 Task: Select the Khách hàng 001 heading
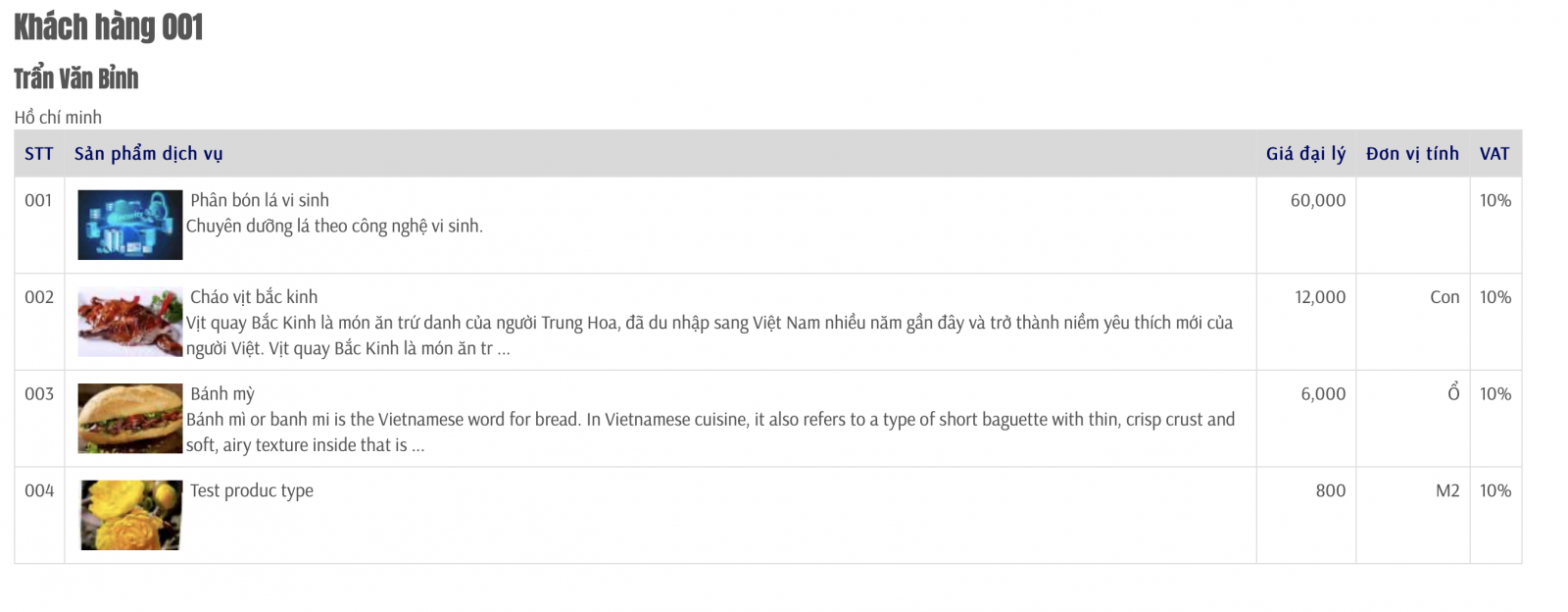tap(109, 26)
